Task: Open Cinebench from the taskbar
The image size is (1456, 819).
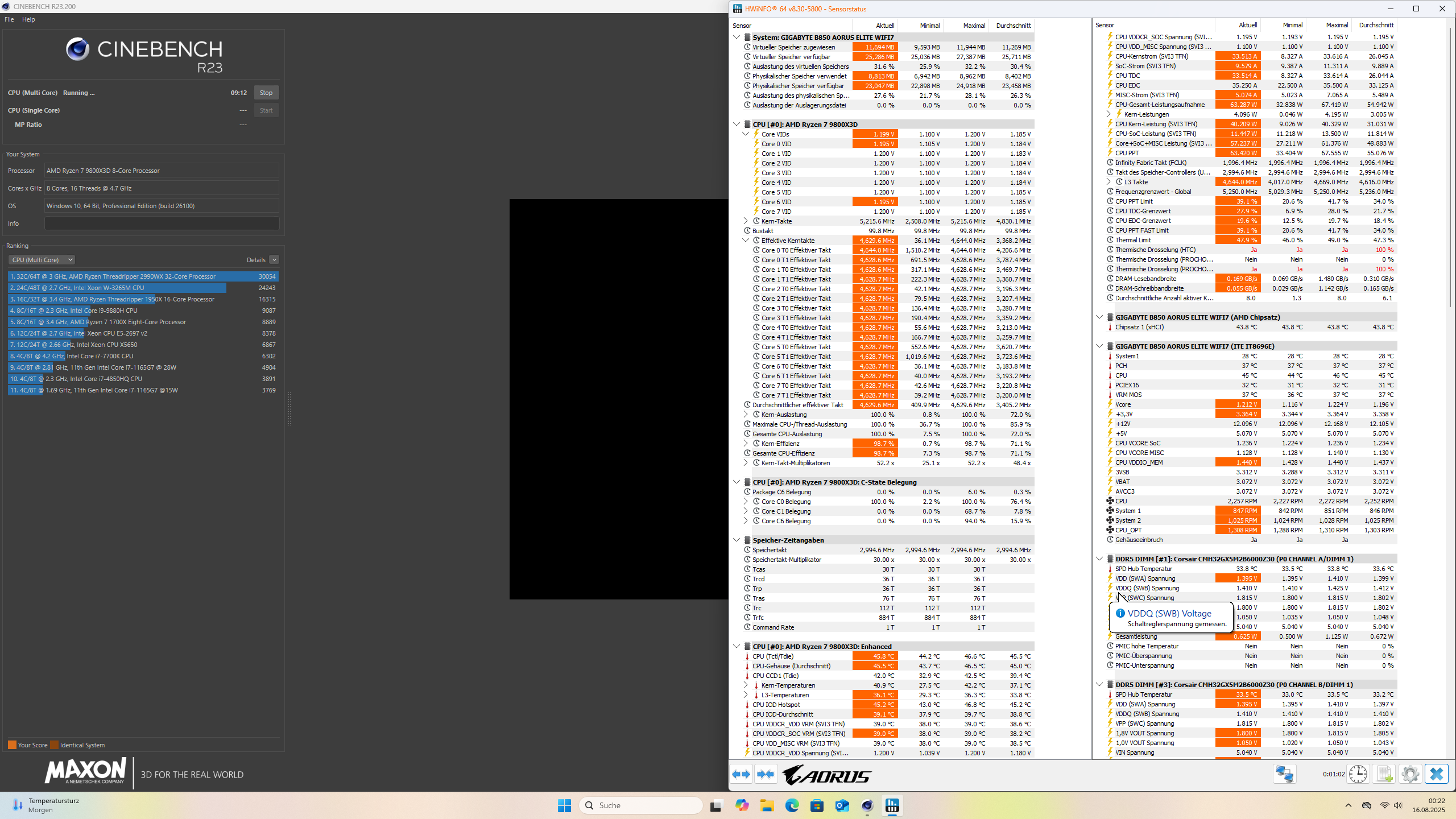Action: pos(867,805)
